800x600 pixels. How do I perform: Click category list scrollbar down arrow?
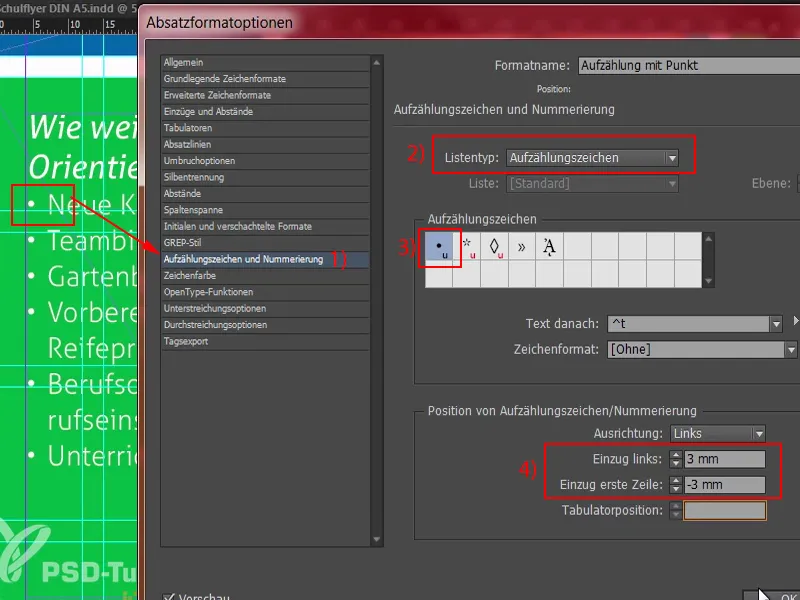click(x=377, y=539)
